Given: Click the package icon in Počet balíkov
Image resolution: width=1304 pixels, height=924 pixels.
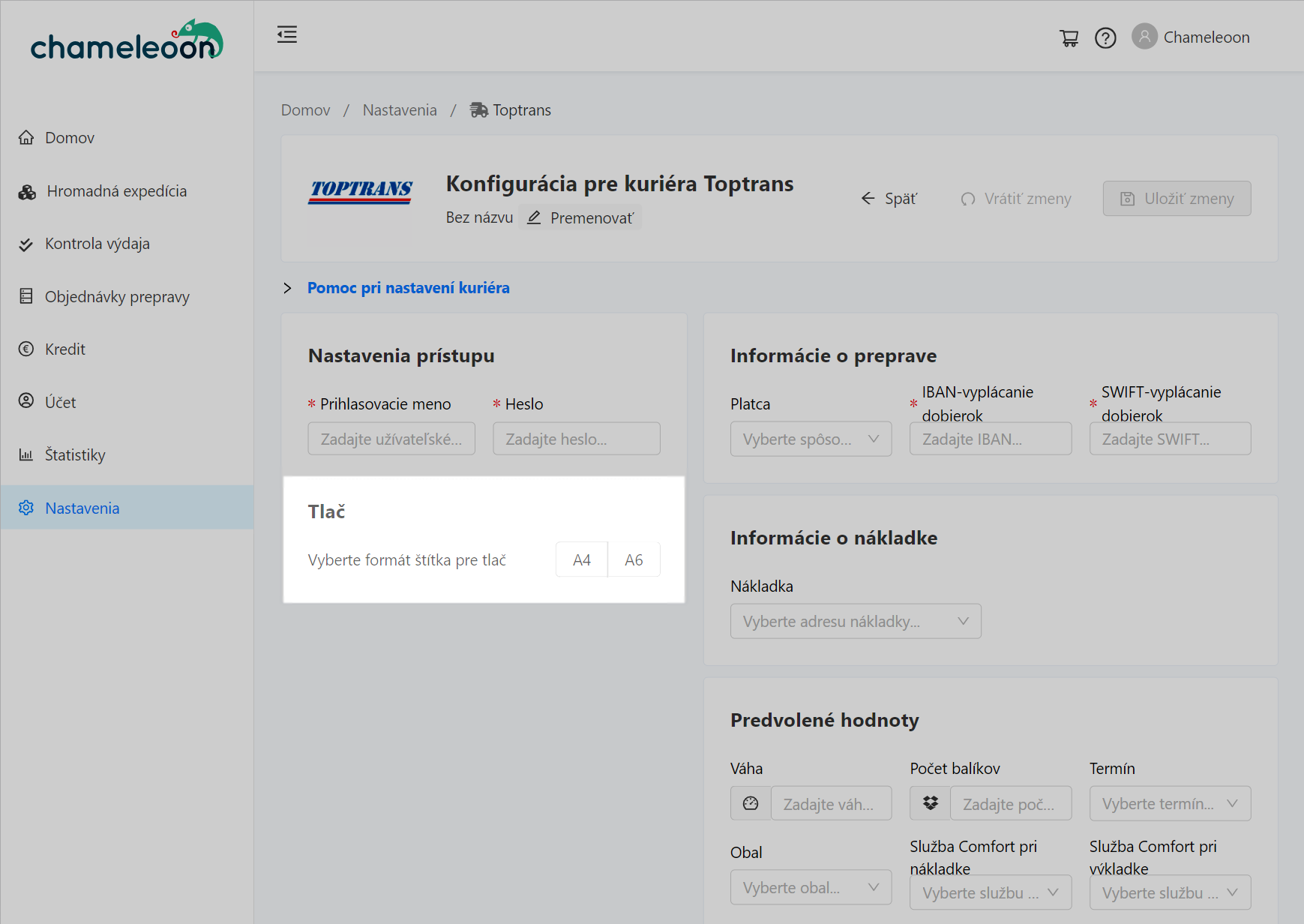Looking at the screenshot, I should tap(930, 803).
